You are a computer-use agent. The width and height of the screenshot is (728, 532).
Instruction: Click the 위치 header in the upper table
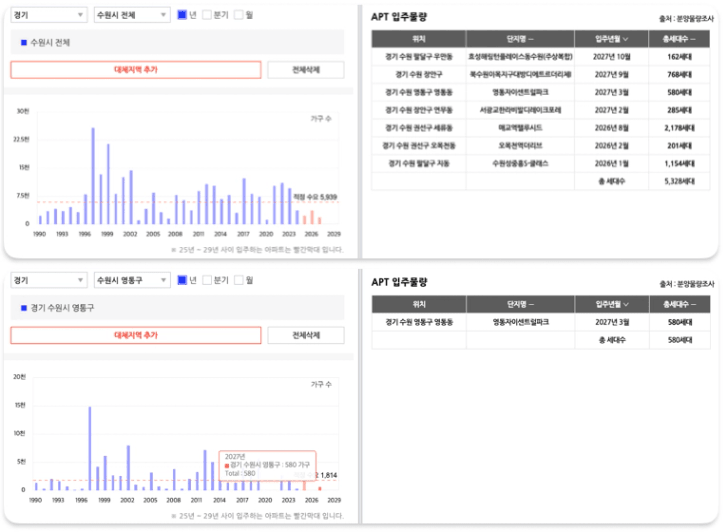click(419, 39)
